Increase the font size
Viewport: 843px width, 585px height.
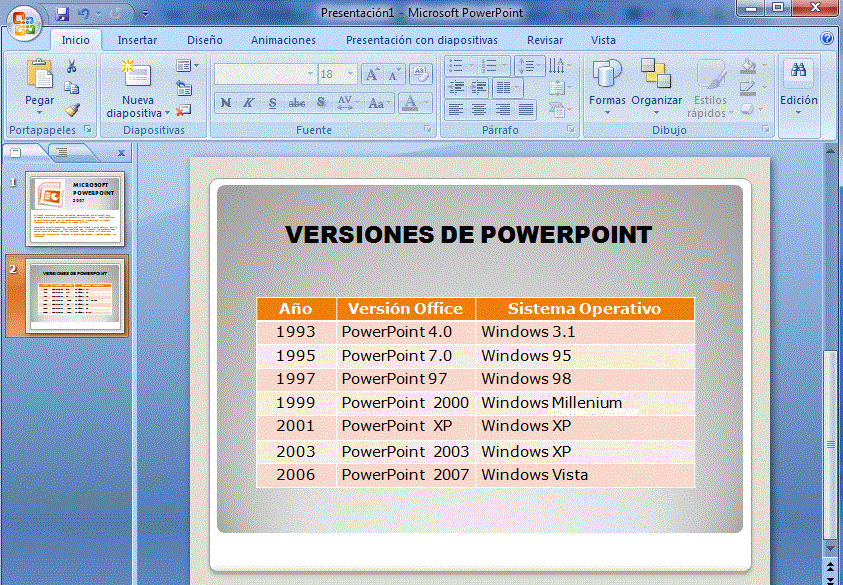[x=371, y=74]
